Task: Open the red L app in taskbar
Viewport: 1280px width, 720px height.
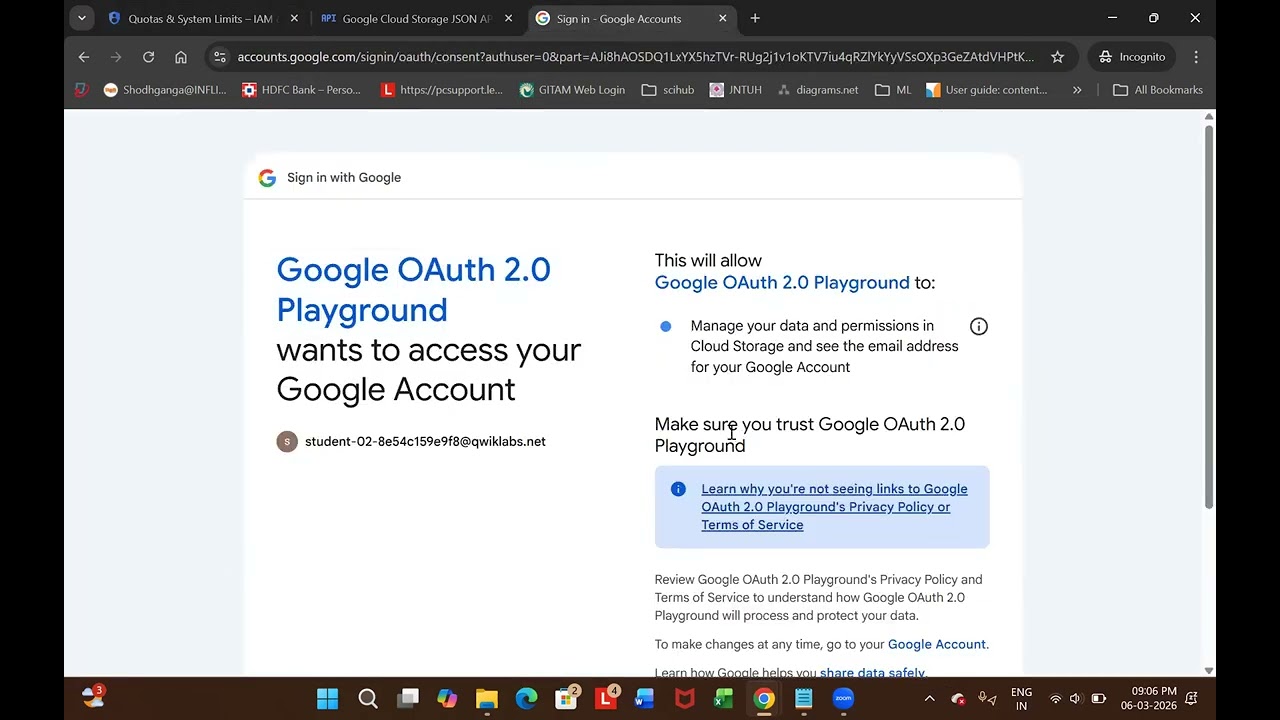Action: (605, 699)
